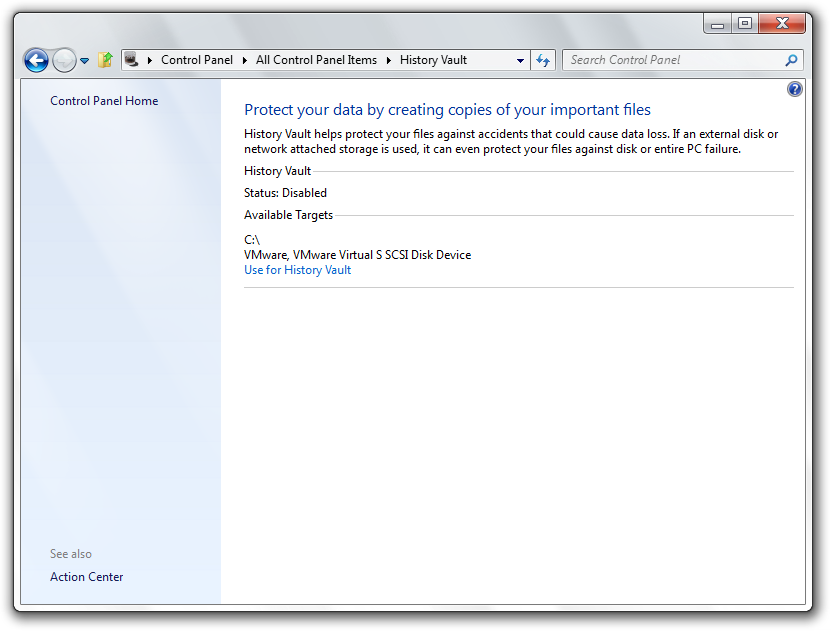Screen dimensions: 832x632
Task: Expand the arrow before History Vault breadcrumb
Action: coord(388,60)
